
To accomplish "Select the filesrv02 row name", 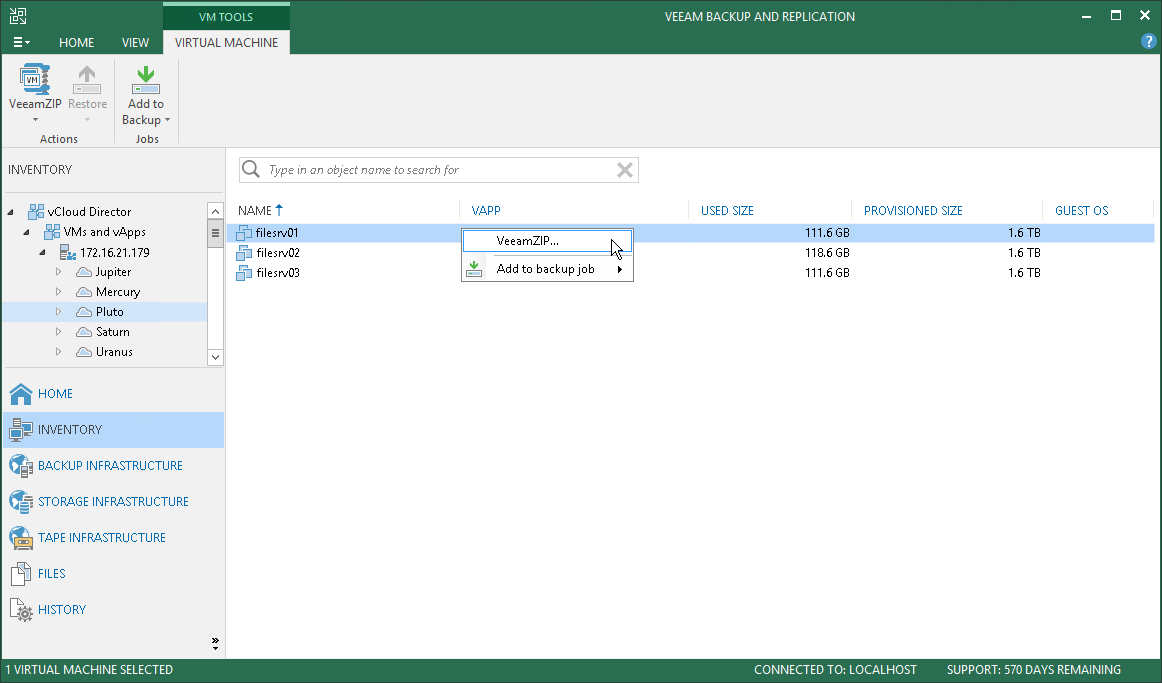I will [x=278, y=253].
